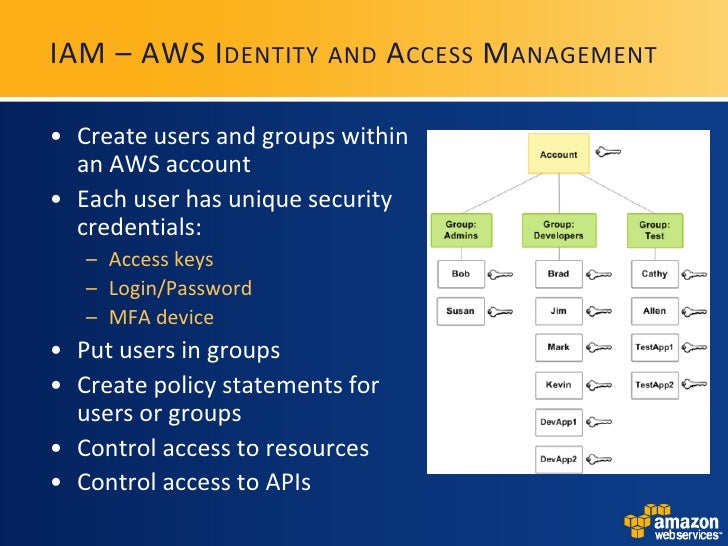Image resolution: width=728 pixels, height=546 pixels.
Task: Click the key icon next to TestApp2
Action: click(695, 384)
